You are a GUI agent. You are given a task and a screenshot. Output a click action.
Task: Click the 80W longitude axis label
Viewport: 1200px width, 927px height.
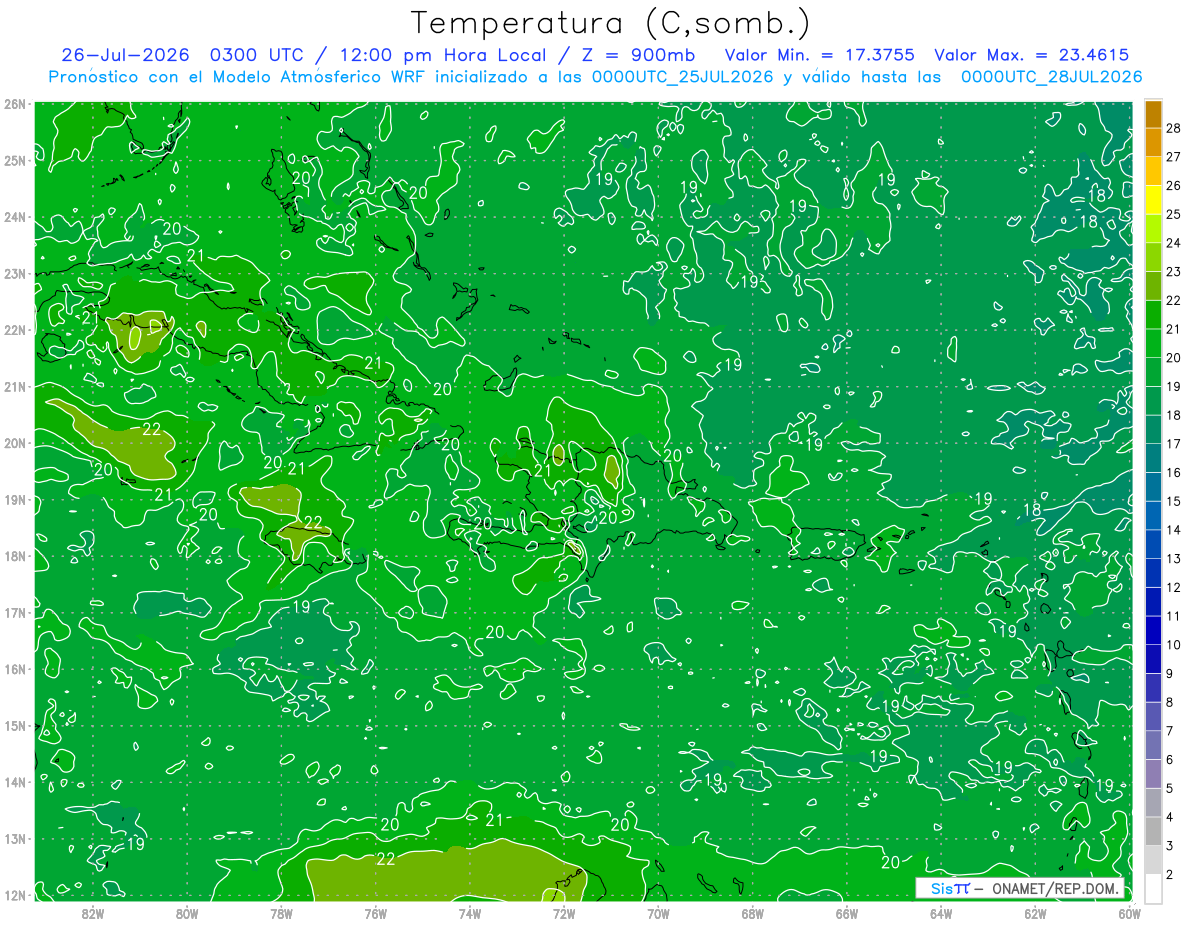[x=187, y=913]
